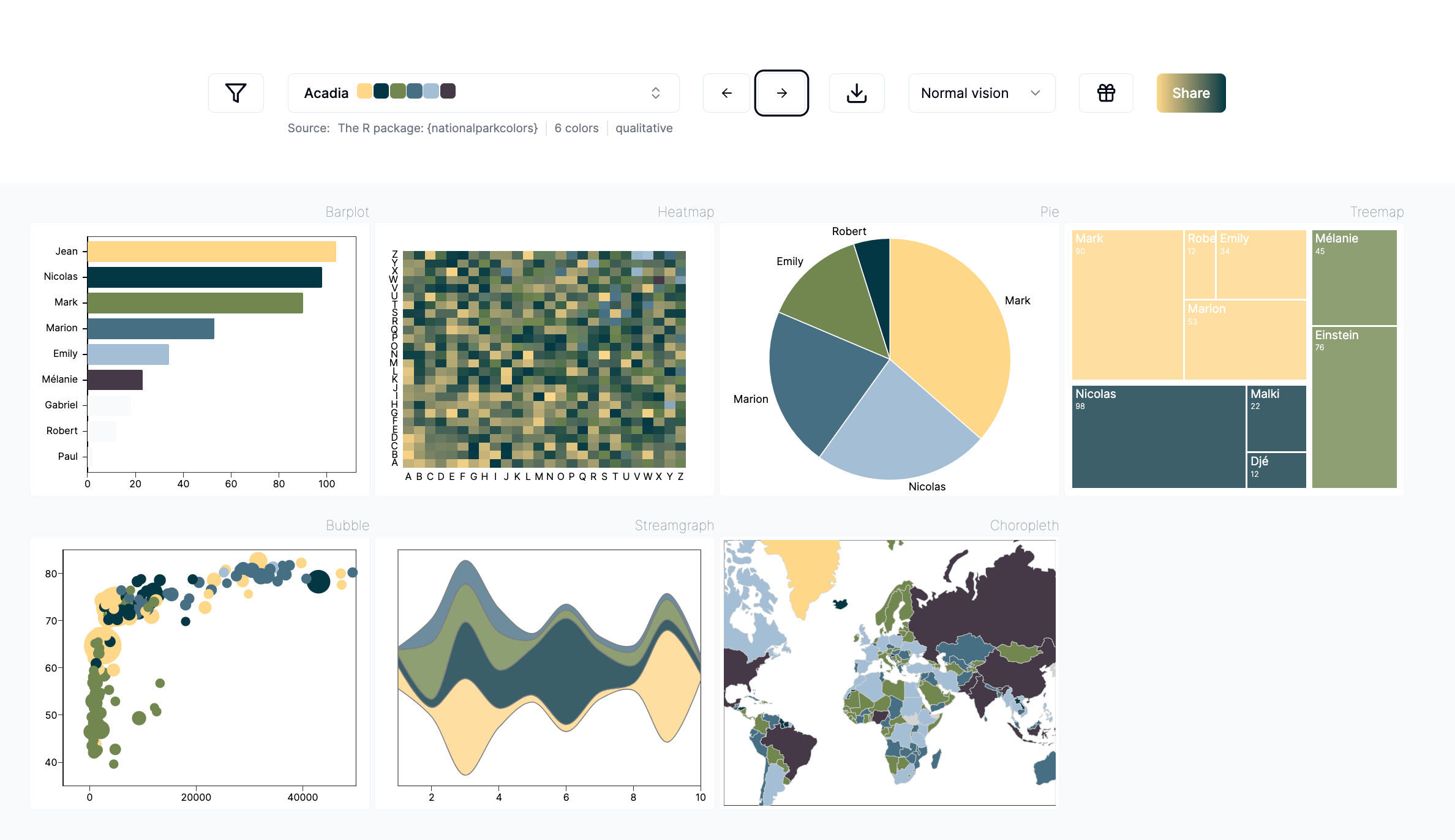Click the olive green Acadia swatch
1455x840 pixels.
[x=398, y=91]
